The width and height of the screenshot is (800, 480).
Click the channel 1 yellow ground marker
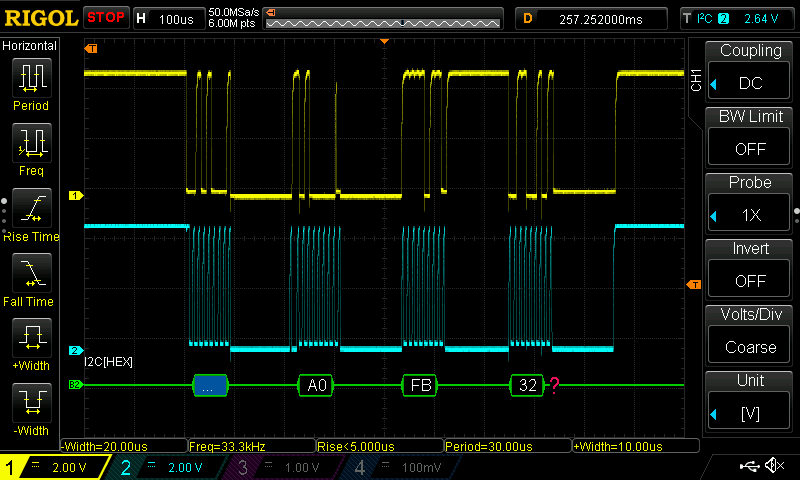click(x=76, y=195)
